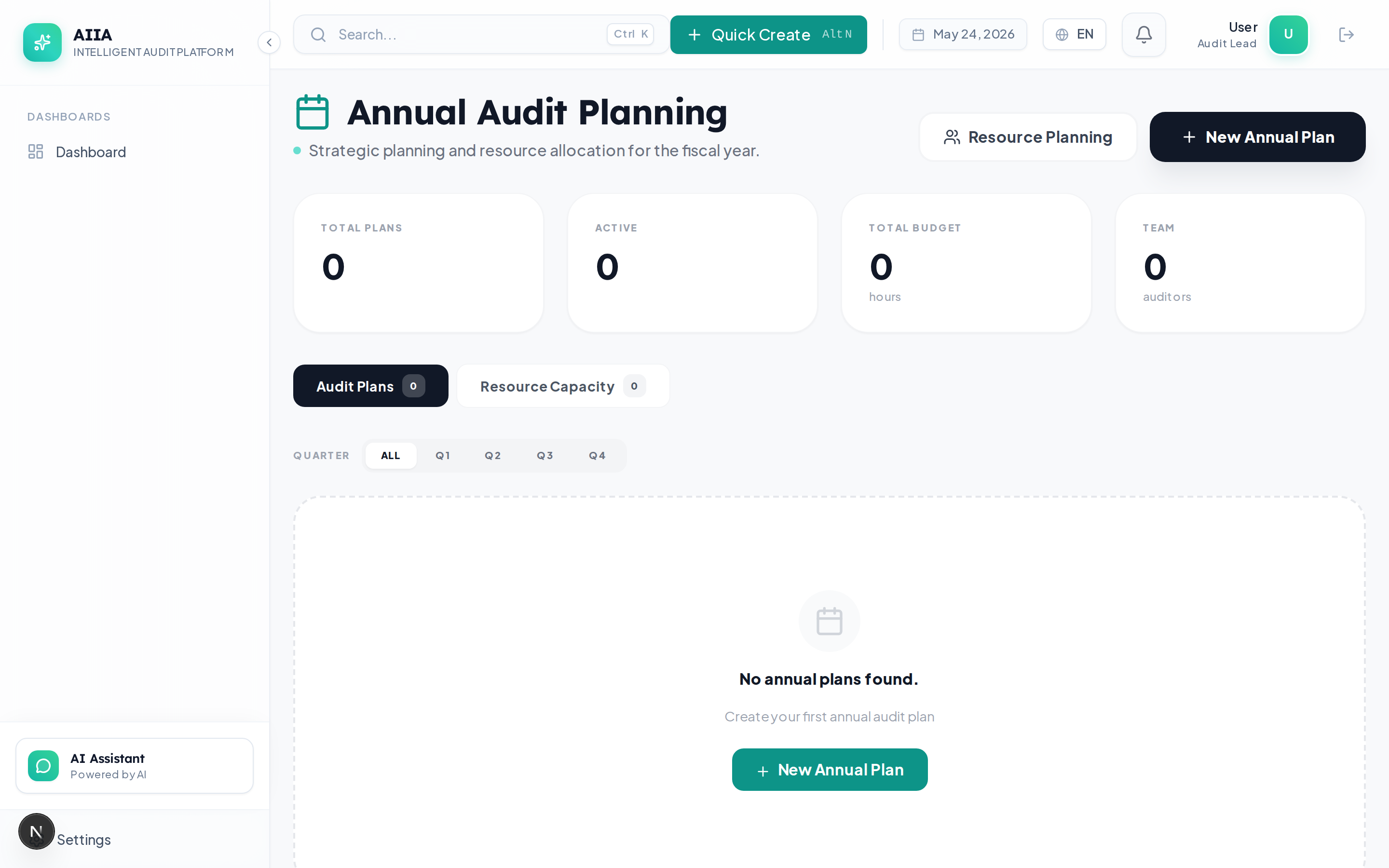
Task: Open the Dashboard sidebar item
Action: [134, 151]
